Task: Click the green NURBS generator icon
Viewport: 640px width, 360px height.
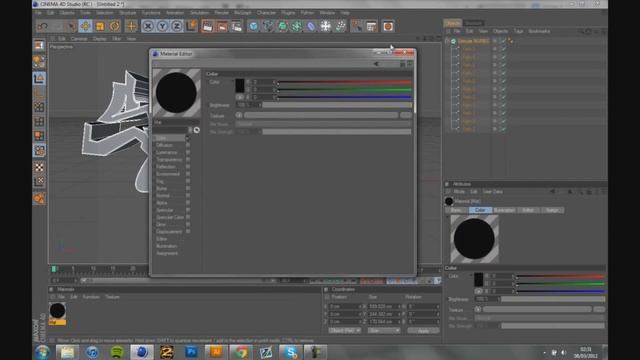Action: [282, 27]
